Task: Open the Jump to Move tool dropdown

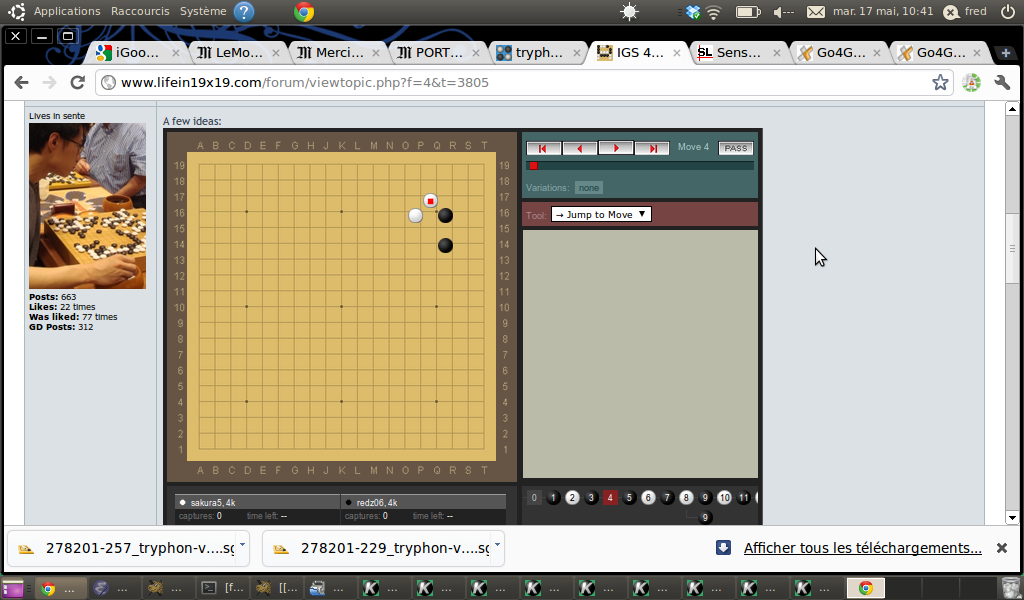Action: pos(601,214)
